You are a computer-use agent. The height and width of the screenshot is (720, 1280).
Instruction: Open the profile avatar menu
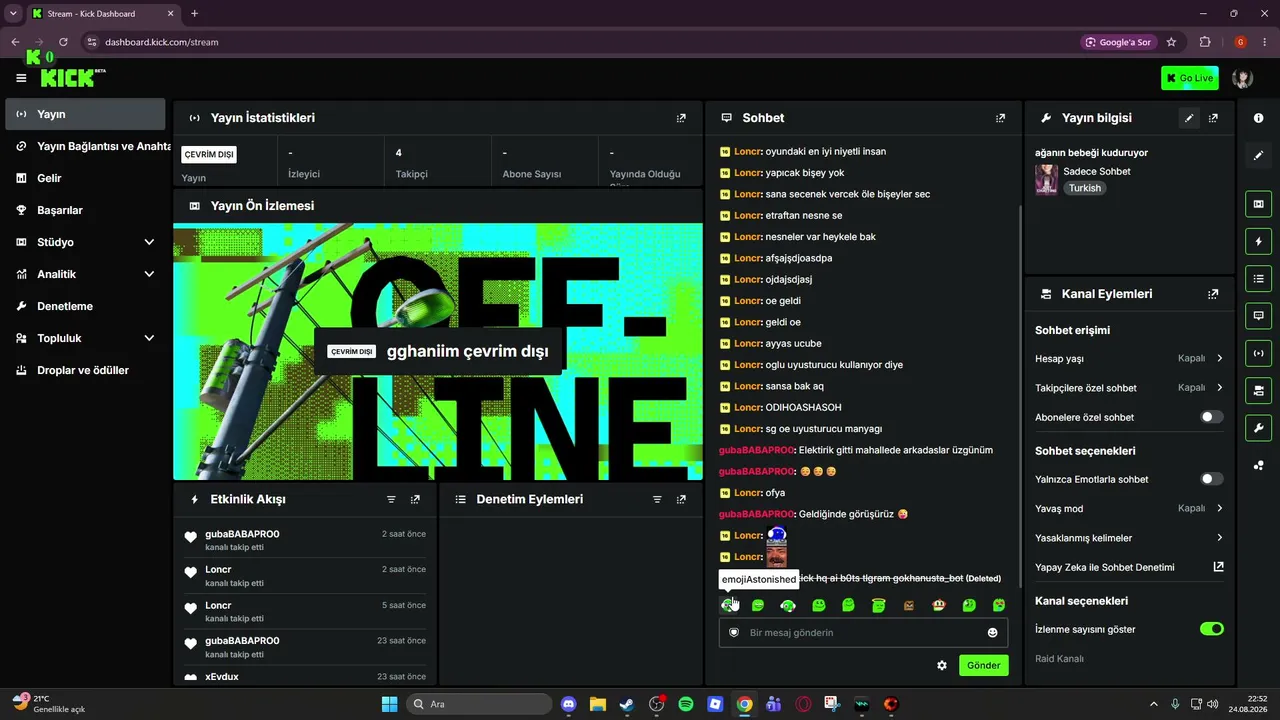[1242, 78]
